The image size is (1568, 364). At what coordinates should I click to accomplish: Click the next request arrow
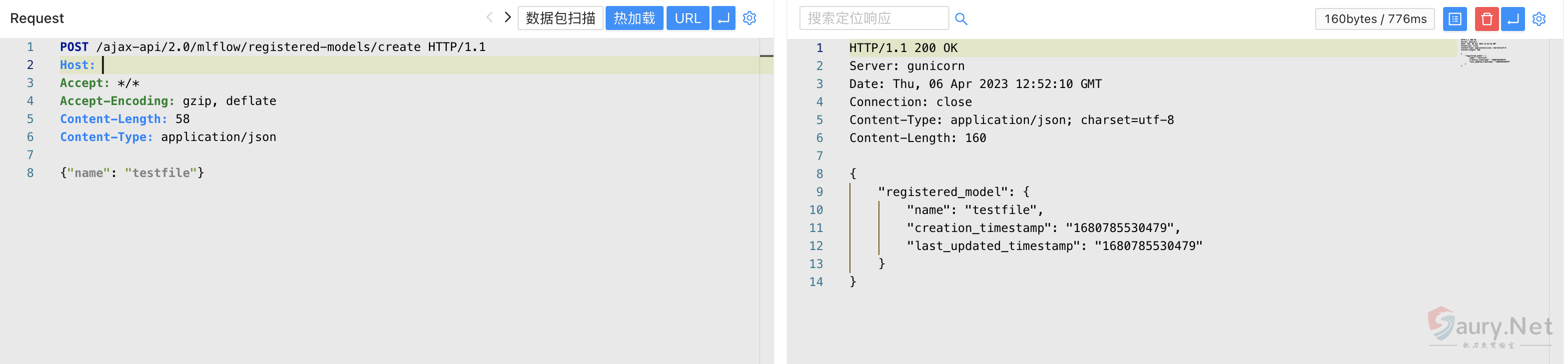508,17
